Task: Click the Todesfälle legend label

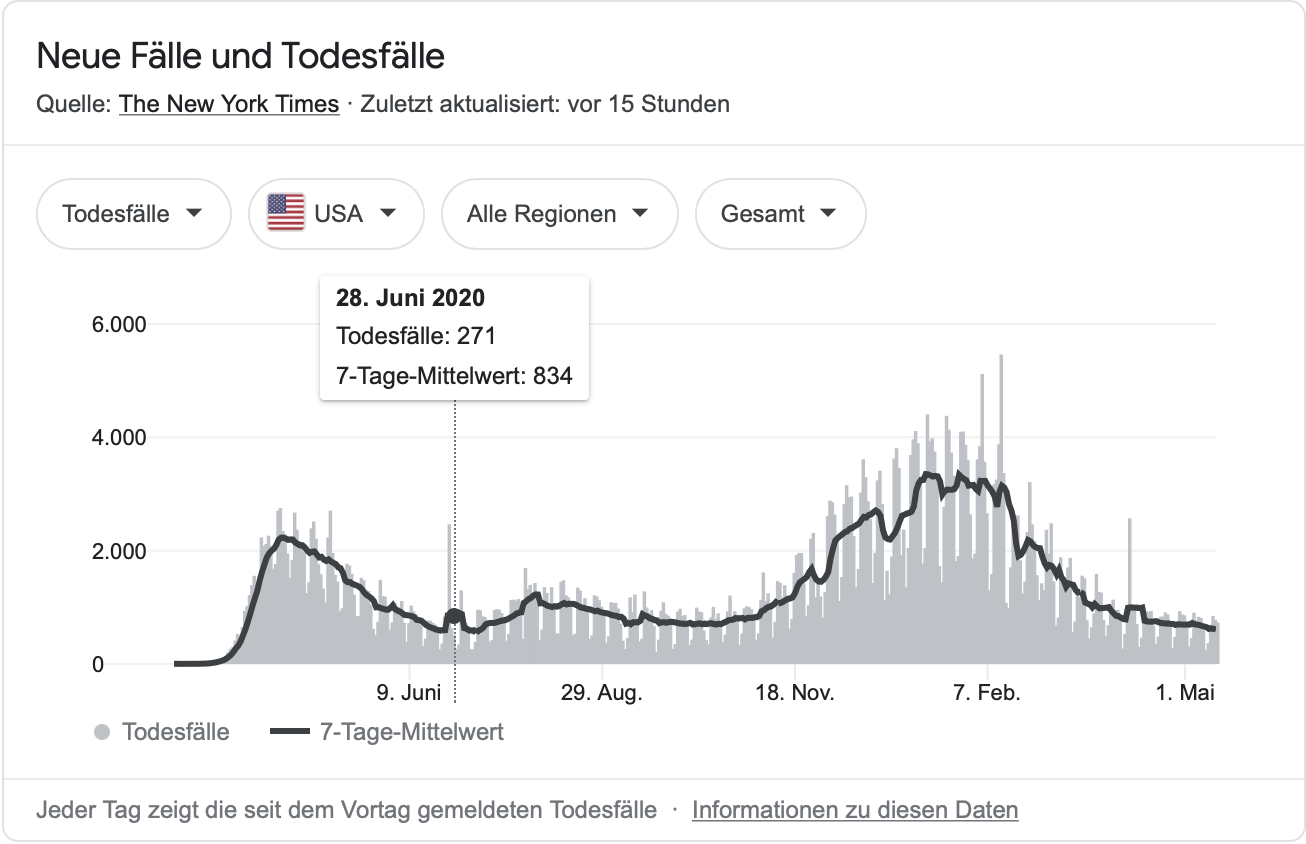Action: pos(176,733)
